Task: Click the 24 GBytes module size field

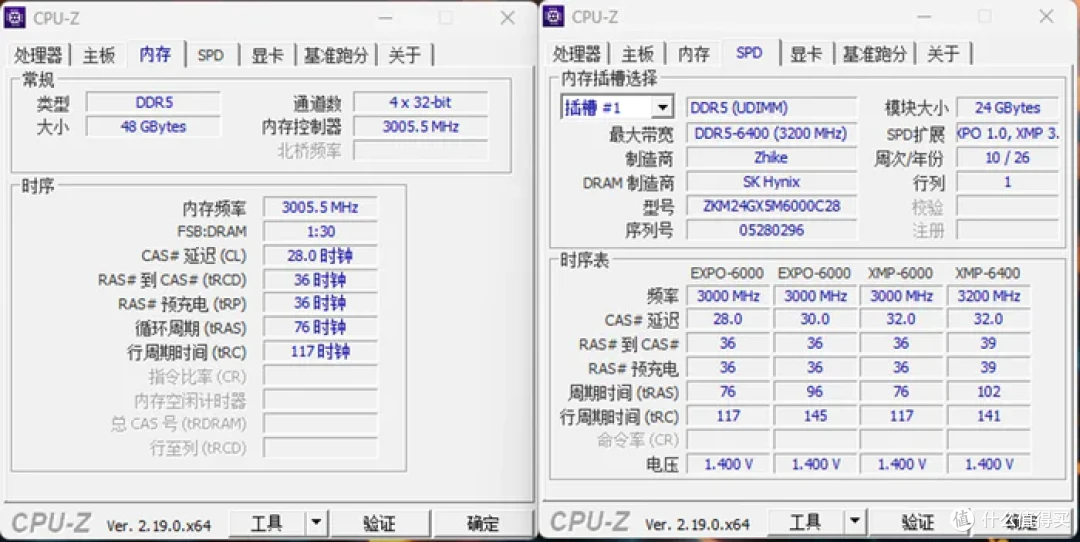Action: [1007, 108]
